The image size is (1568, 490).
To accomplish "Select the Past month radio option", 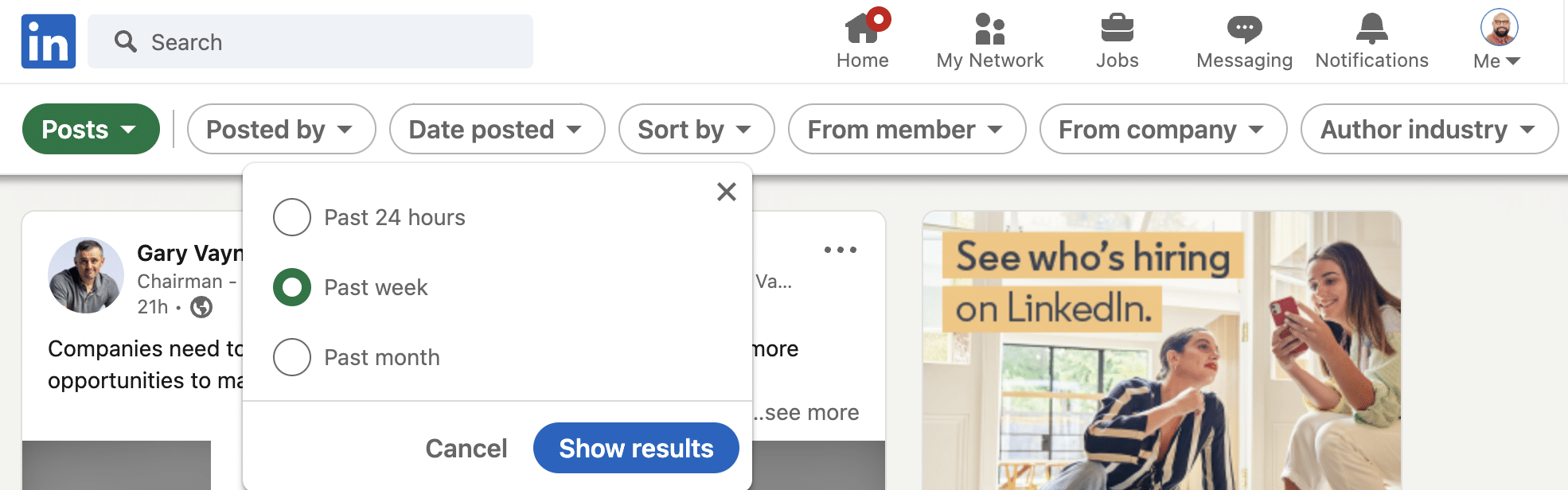I will [292, 357].
